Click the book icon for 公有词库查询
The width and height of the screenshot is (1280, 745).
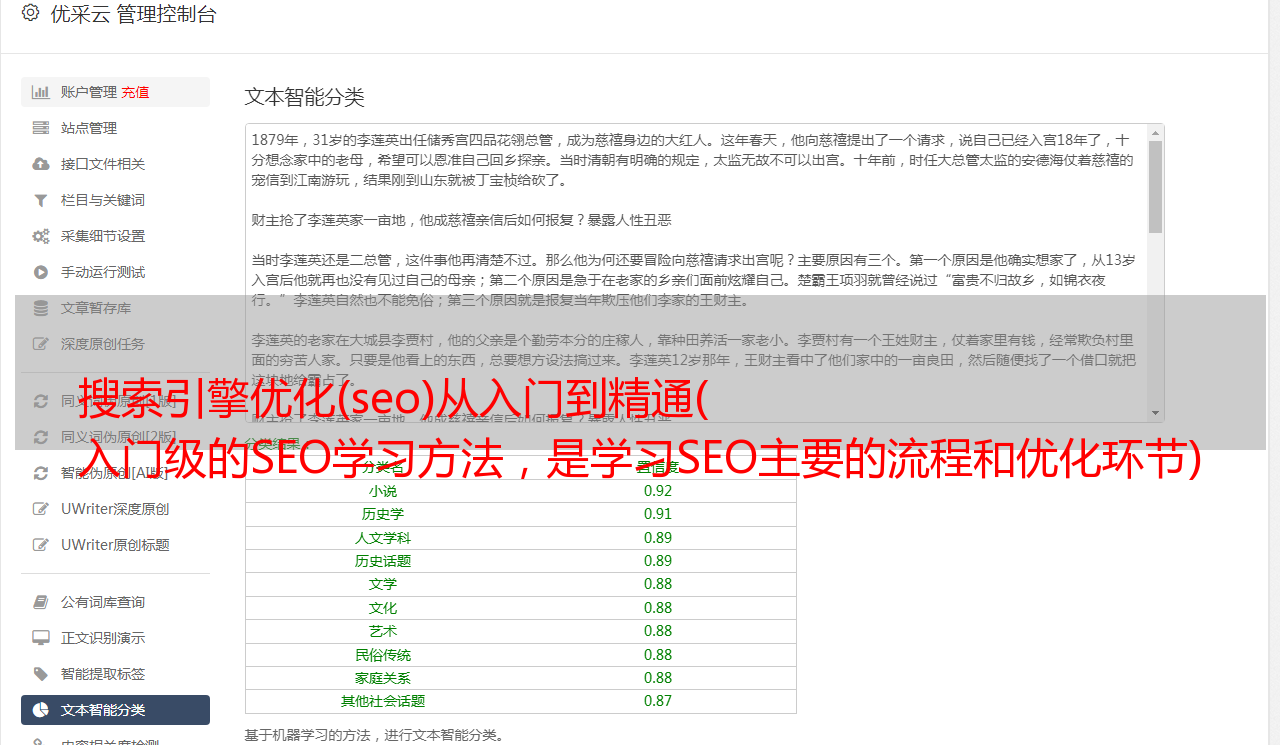tap(41, 602)
